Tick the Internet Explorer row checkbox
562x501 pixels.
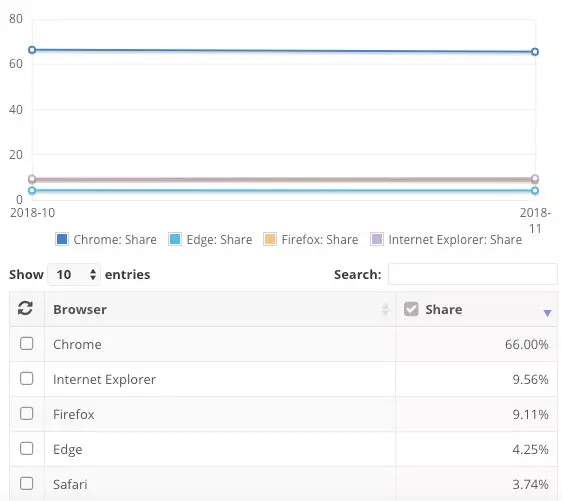pyautogui.click(x=27, y=378)
